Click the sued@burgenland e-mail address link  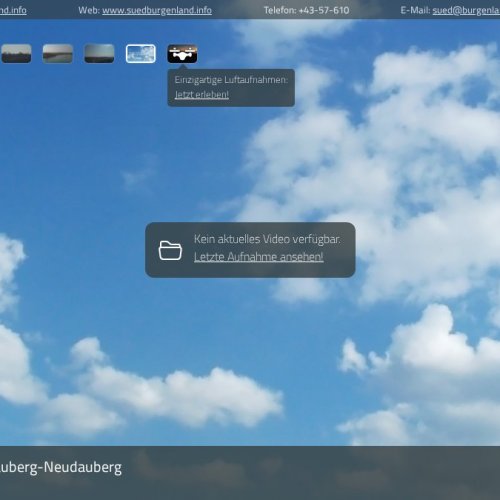click(466, 10)
